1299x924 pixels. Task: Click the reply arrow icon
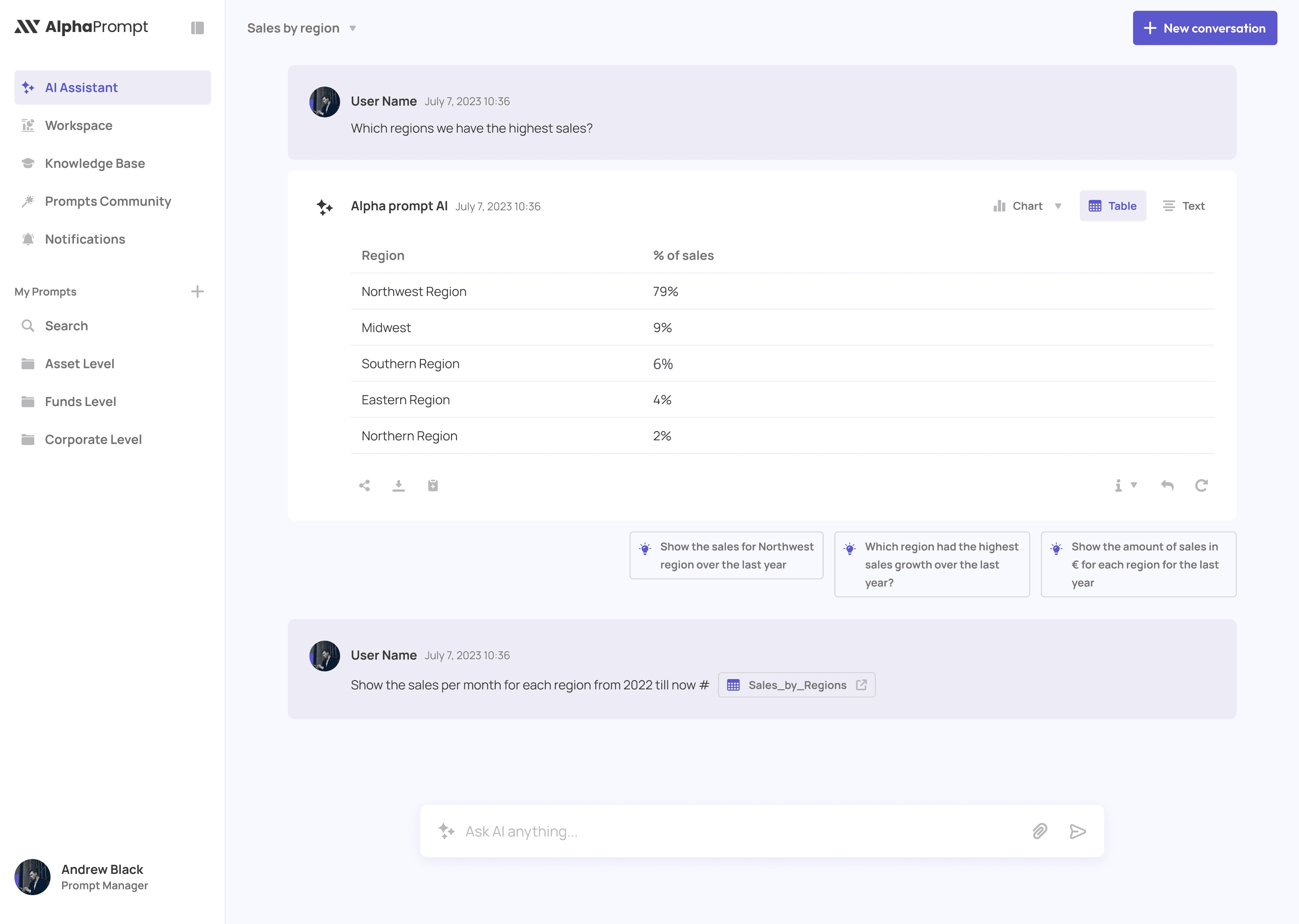point(1167,485)
